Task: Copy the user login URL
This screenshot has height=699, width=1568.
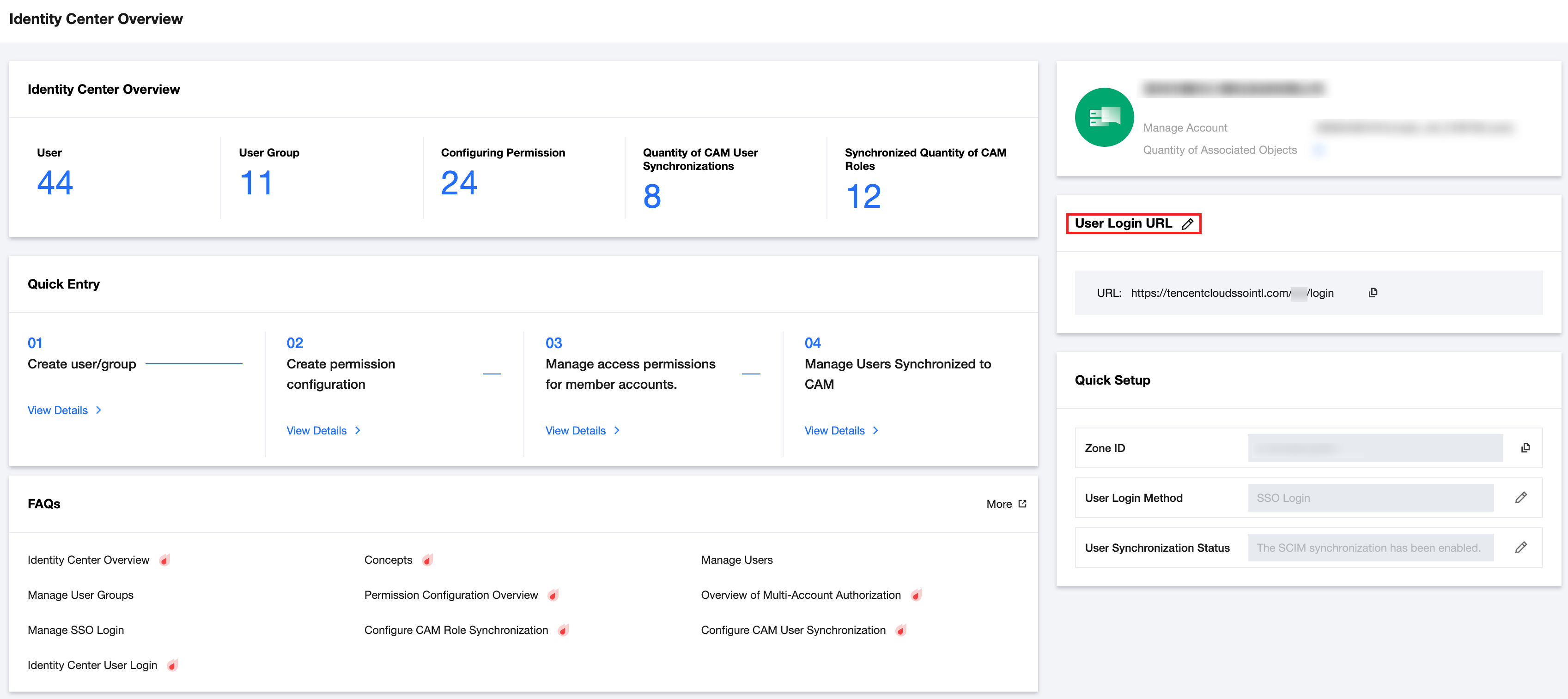Action: [1373, 293]
